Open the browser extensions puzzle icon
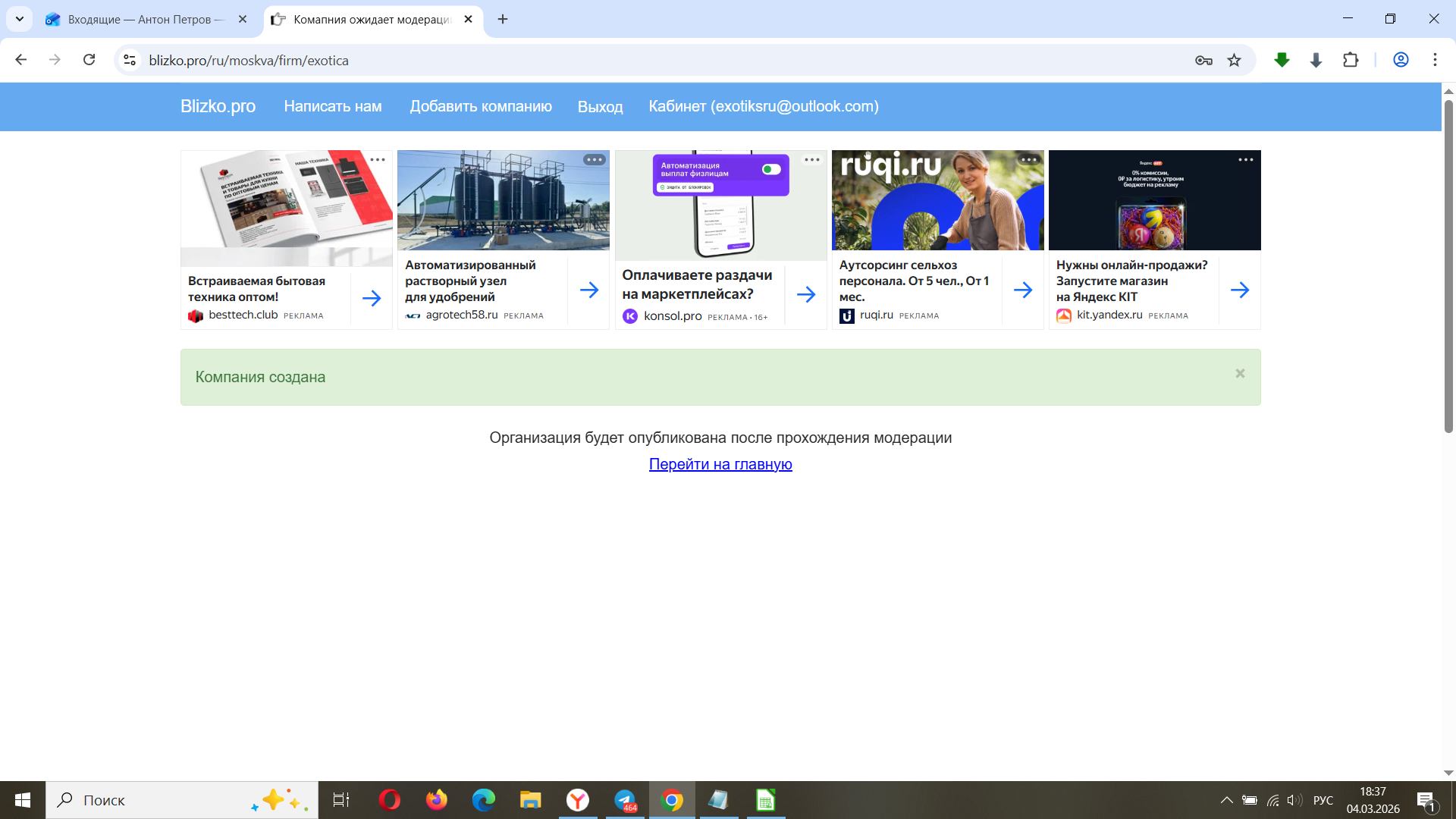The height and width of the screenshot is (819, 1456). click(1351, 61)
